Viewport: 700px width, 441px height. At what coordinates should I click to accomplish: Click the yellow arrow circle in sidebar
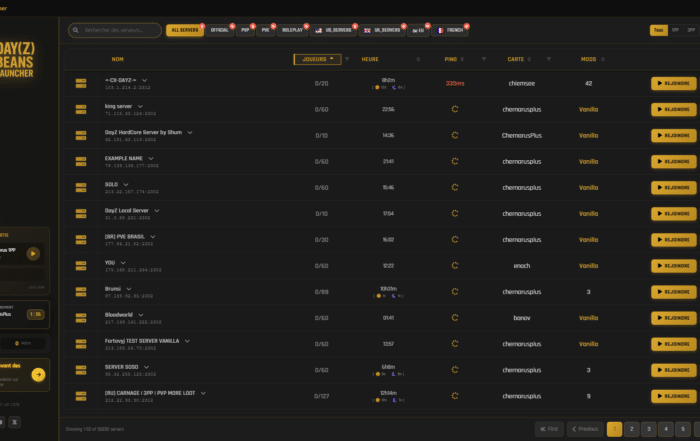point(38,374)
